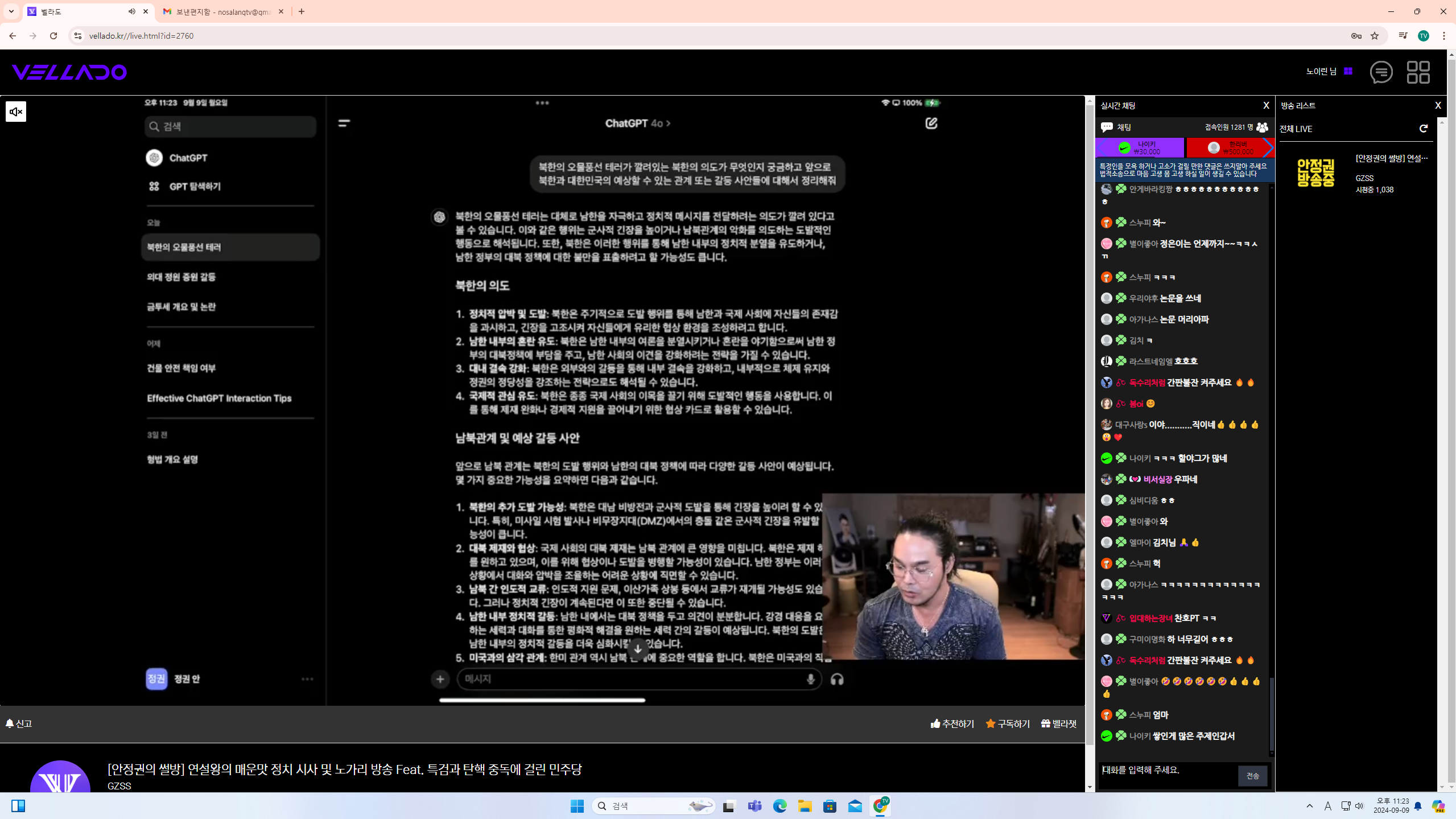Screen dimensions: 1456x819
Task: Refresh the 전체 LIVE list
Action: (1424, 129)
